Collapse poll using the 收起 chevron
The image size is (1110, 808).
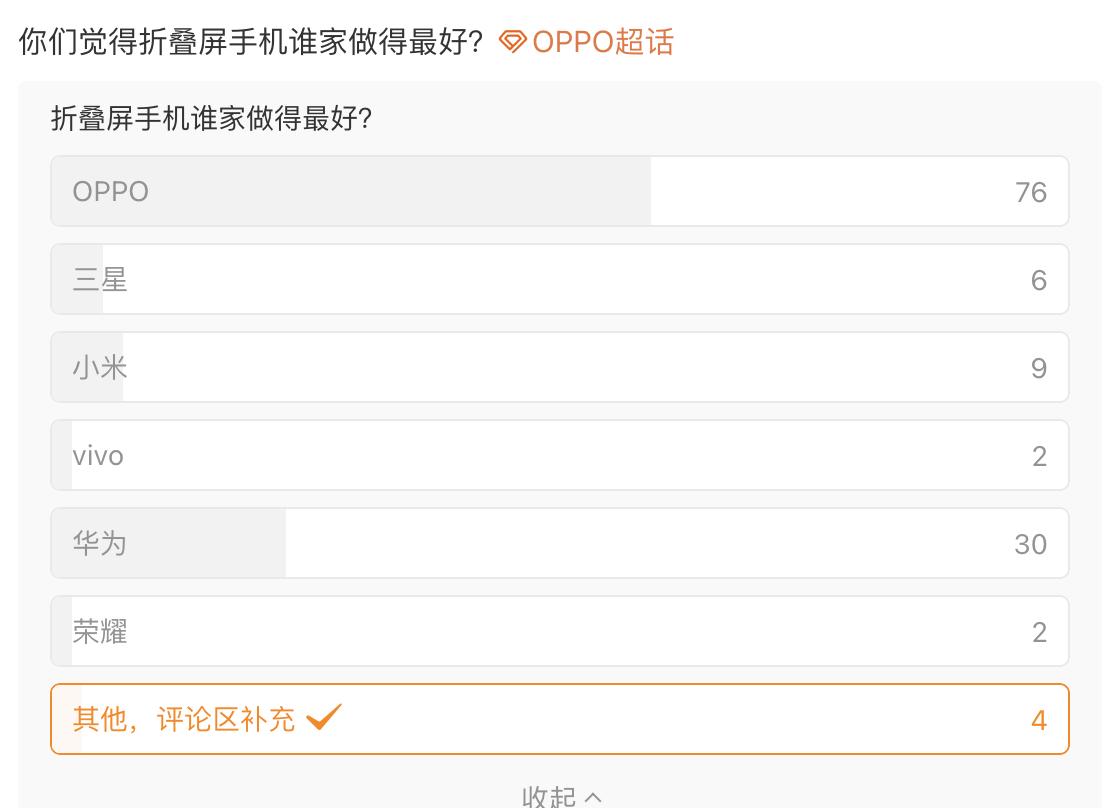click(593, 798)
